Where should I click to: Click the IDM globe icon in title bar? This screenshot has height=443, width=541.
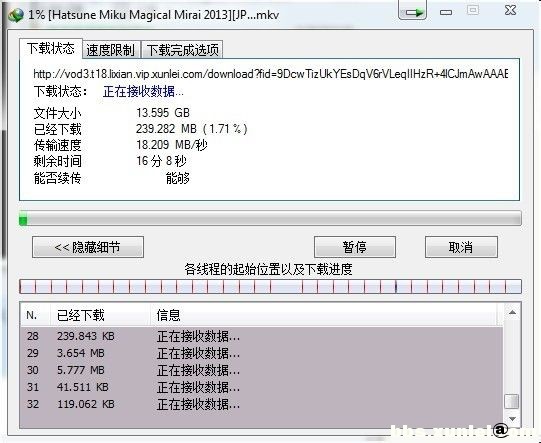coord(16,14)
